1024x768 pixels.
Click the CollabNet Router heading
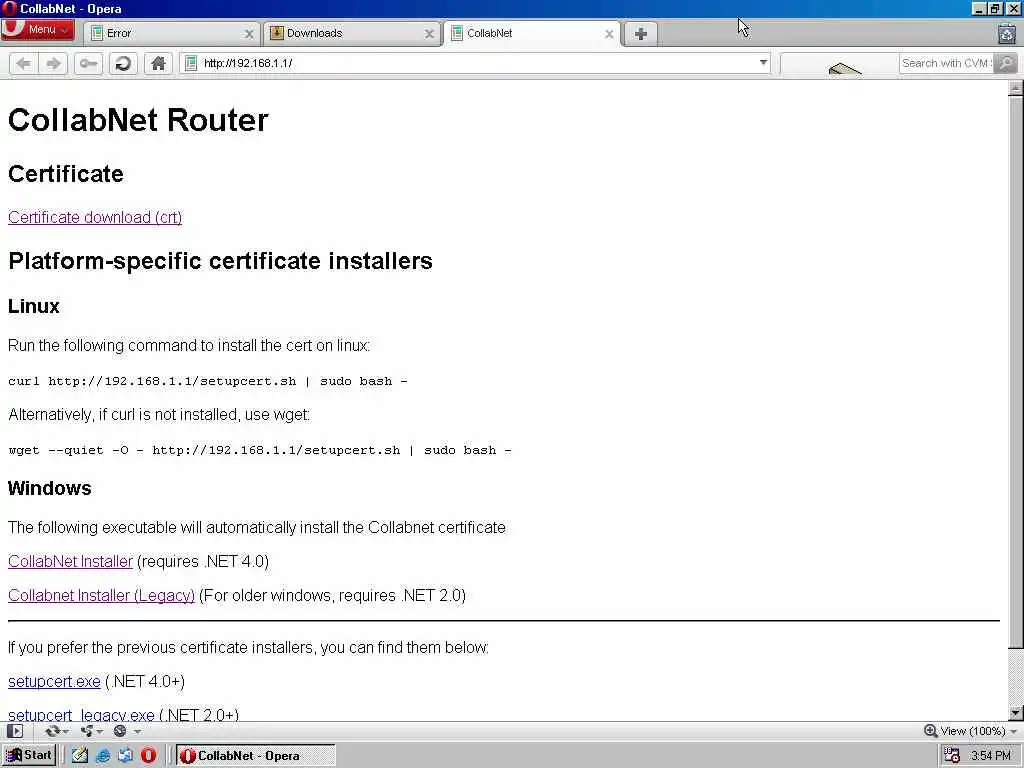click(138, 120)
